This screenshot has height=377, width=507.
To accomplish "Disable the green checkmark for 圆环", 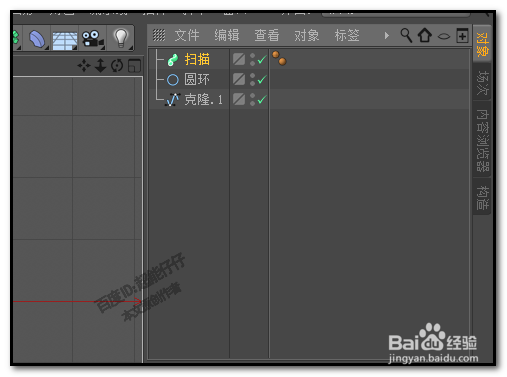I will [262, 80].
